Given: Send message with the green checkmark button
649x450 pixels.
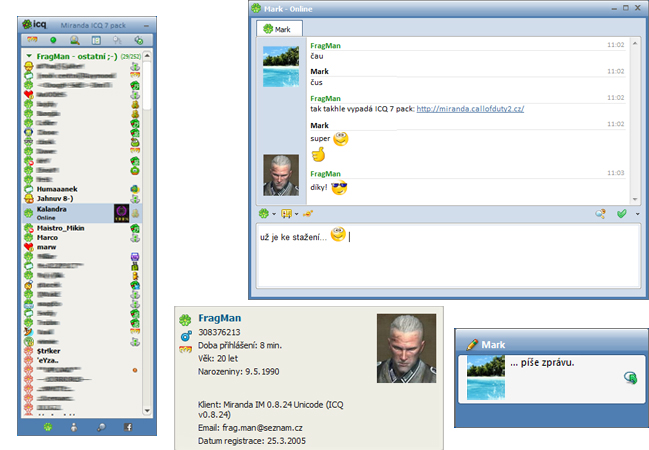Looking at the screenshot, I should coord(621,214).
